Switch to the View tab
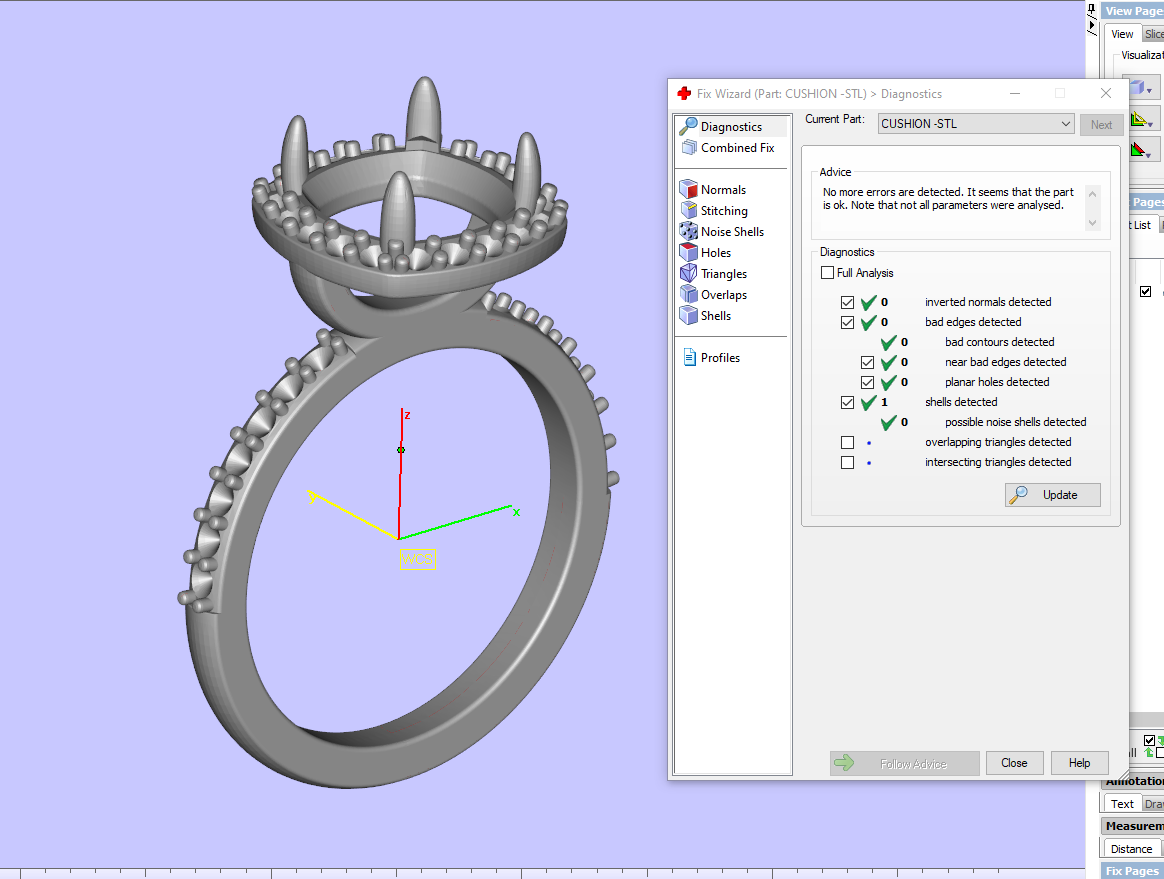This screenshot has width=1164, height=879. (1122, 34)
